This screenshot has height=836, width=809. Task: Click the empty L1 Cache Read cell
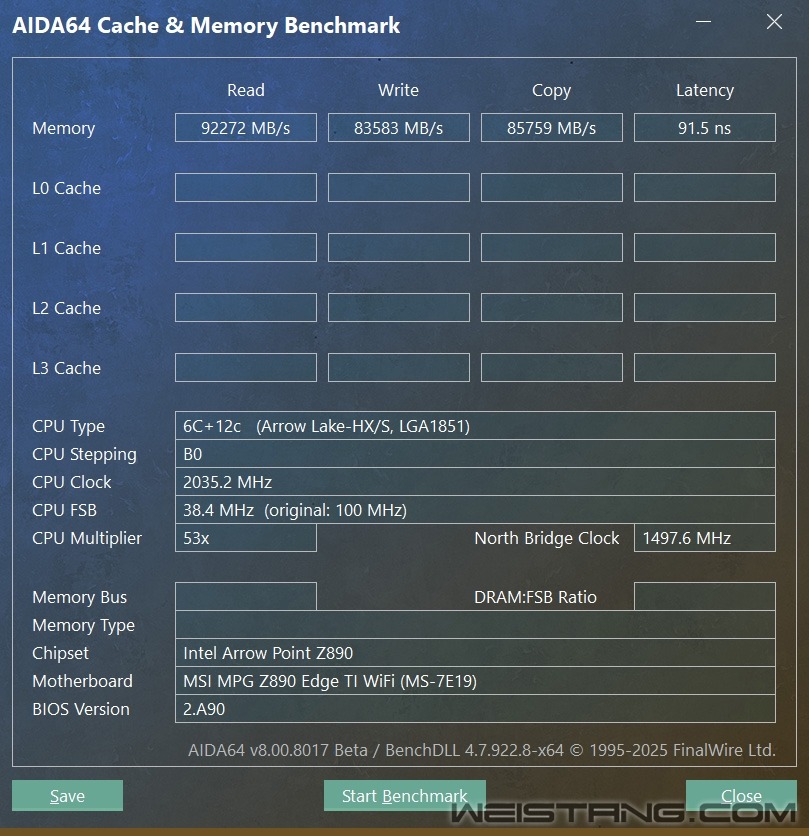245,248
